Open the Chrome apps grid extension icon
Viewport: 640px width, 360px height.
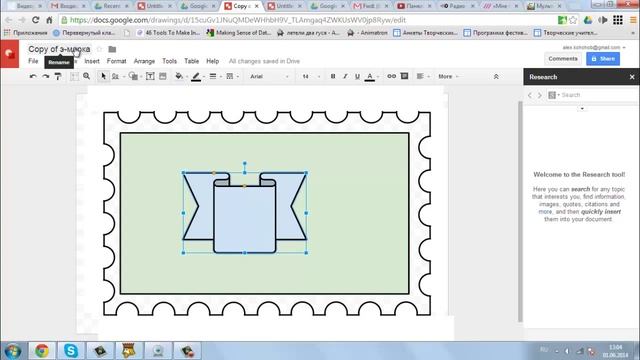pos(618,20)
